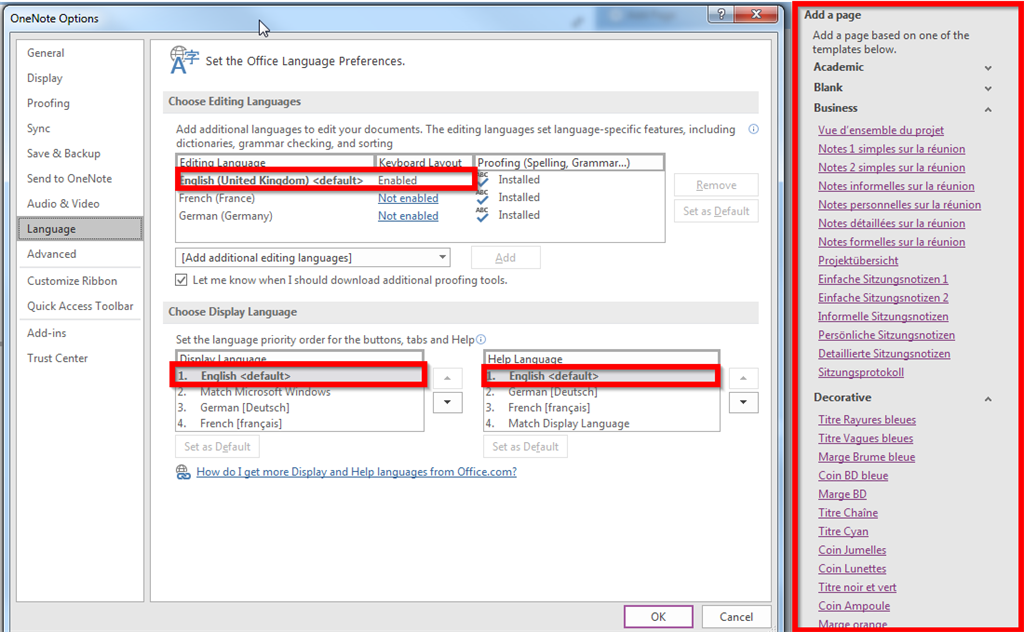Image resolution: width=1024 pixels, height=632 pixels.
Task: Toggle 'Let me know when I should download' checkbox
Action: click(x=181, y=280)
